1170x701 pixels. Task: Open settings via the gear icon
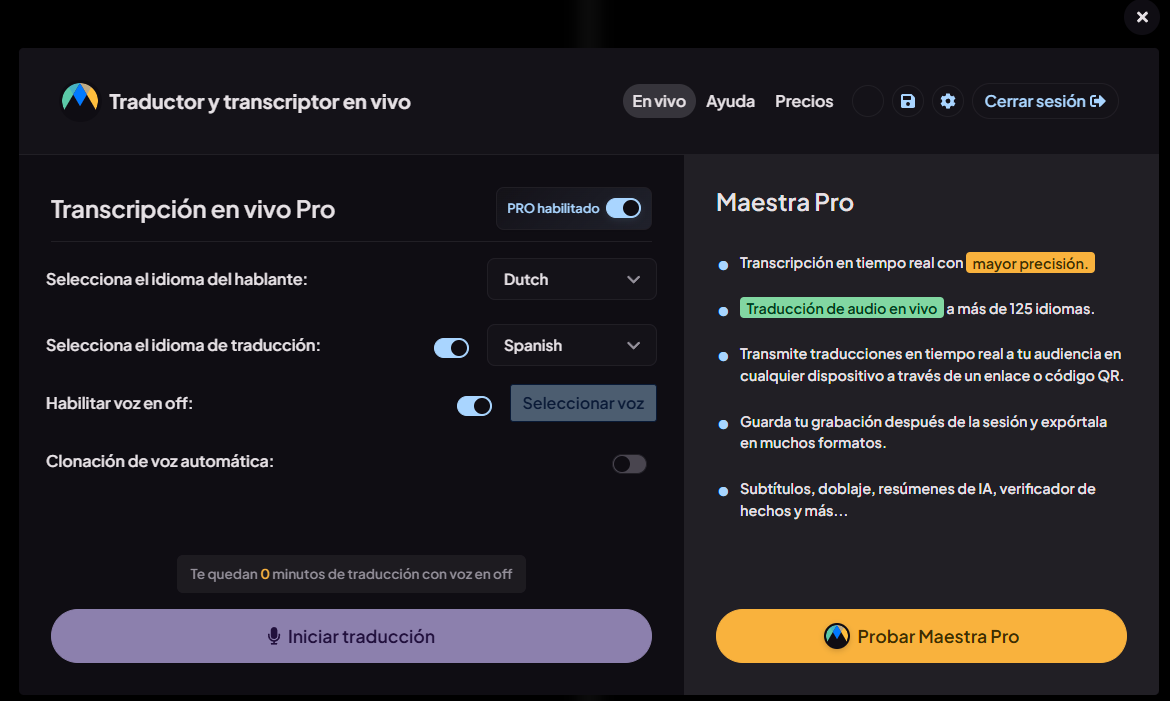(948, 101)
